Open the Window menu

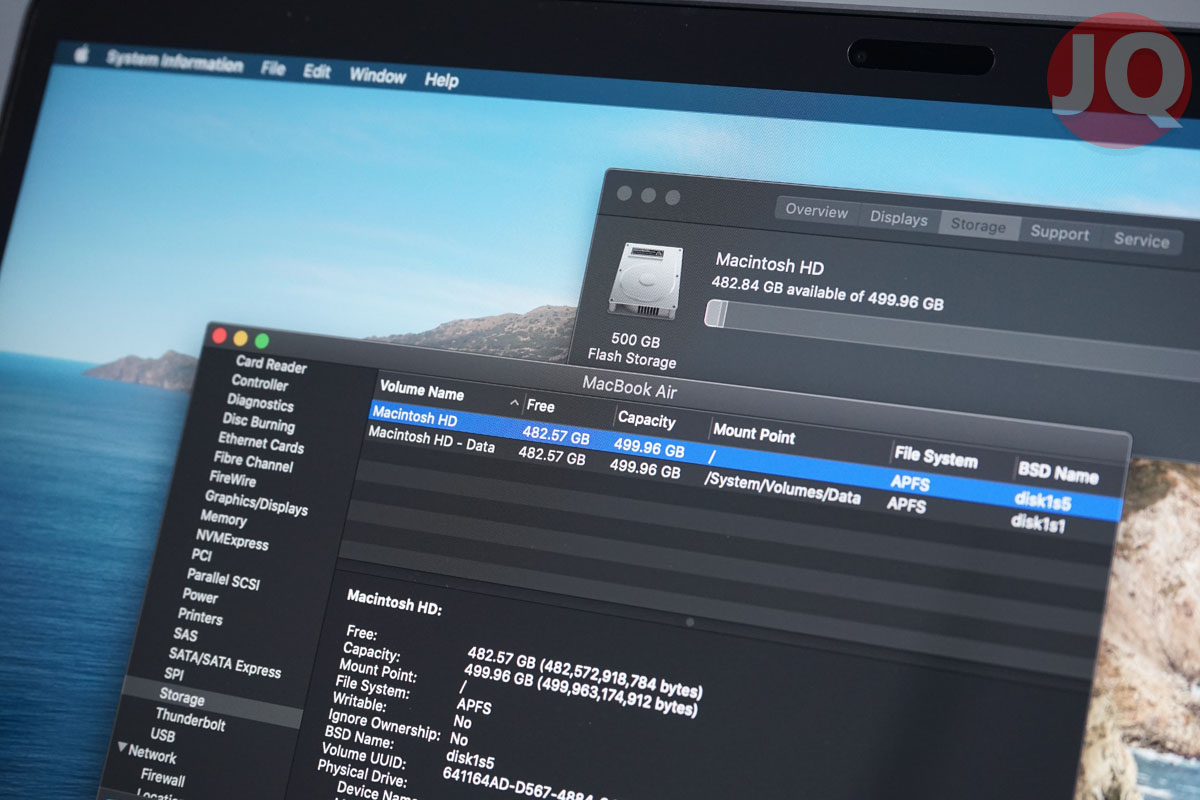tap(377, 76)
